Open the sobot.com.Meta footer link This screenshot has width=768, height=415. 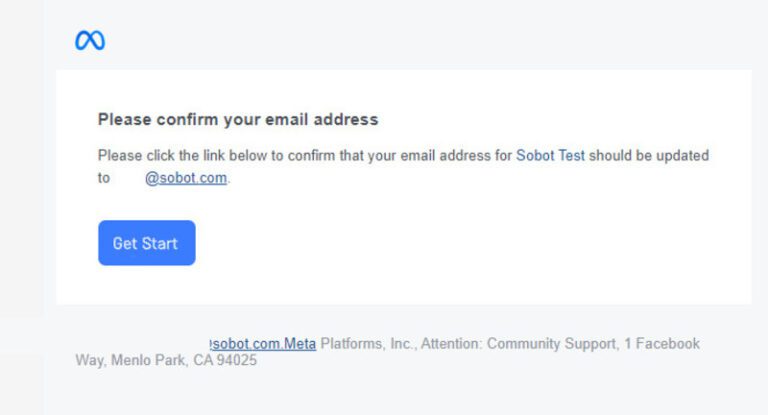pos(264,344)
